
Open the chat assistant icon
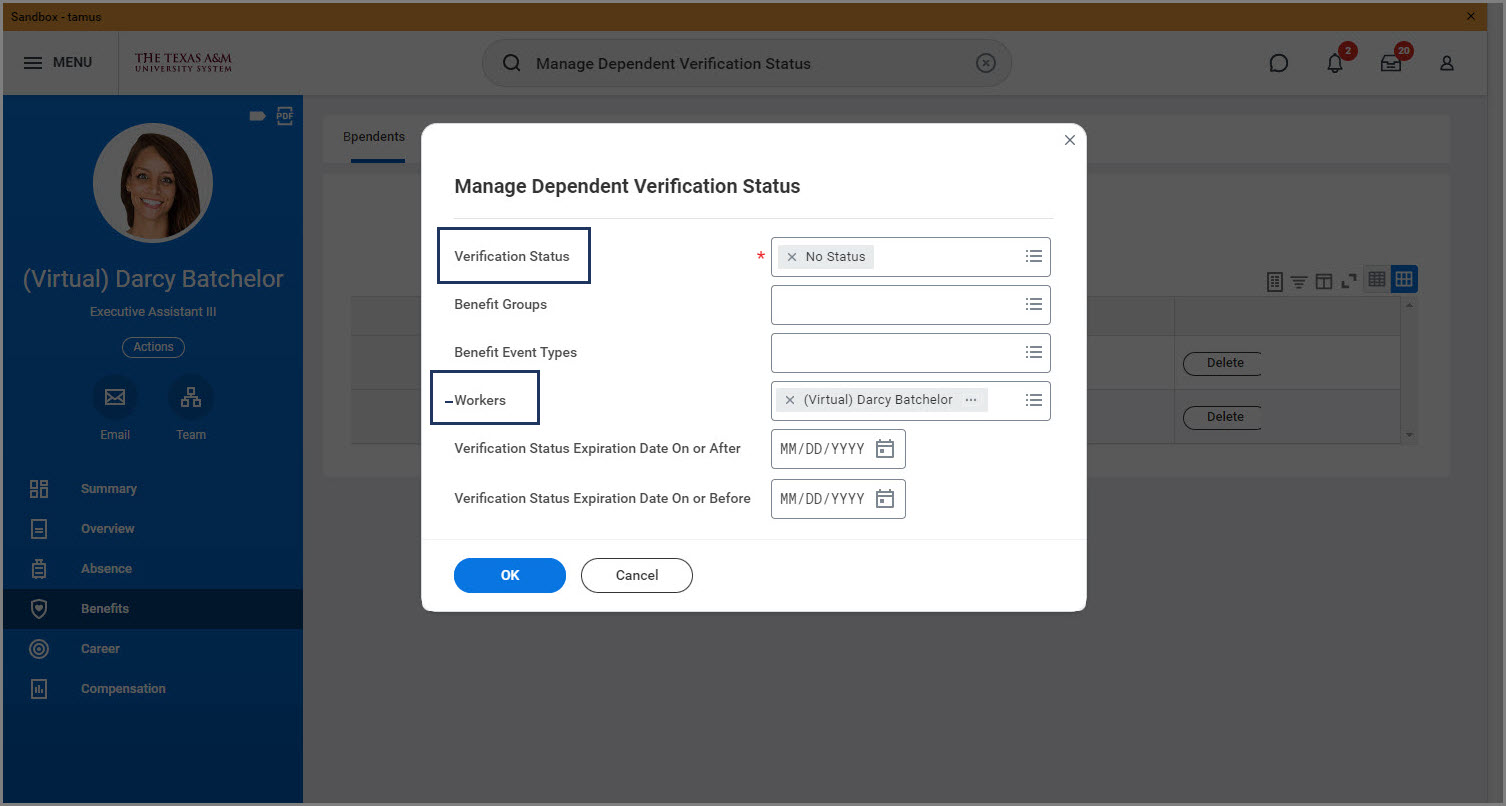(1278, 63)
